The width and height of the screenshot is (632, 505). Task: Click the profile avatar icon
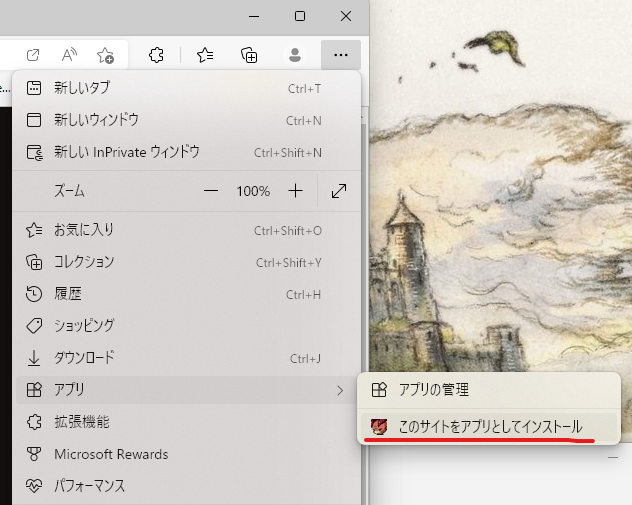coord(295,55)
